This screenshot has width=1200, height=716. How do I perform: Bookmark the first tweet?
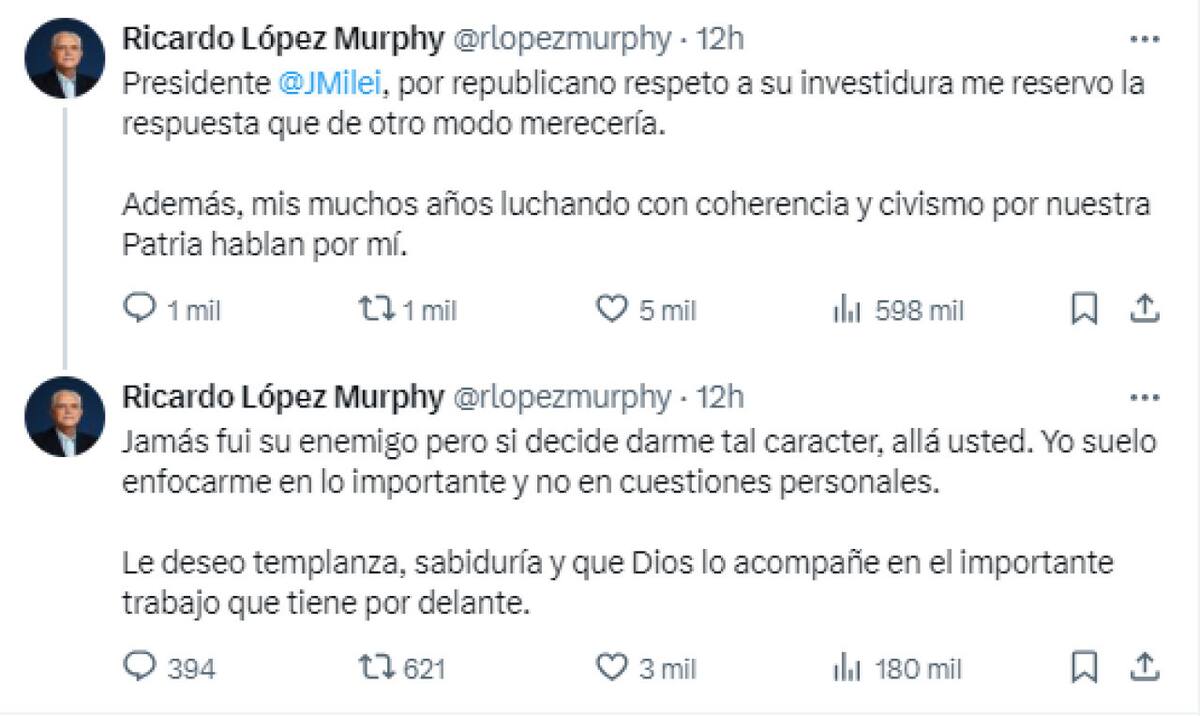coord(1084,310)
